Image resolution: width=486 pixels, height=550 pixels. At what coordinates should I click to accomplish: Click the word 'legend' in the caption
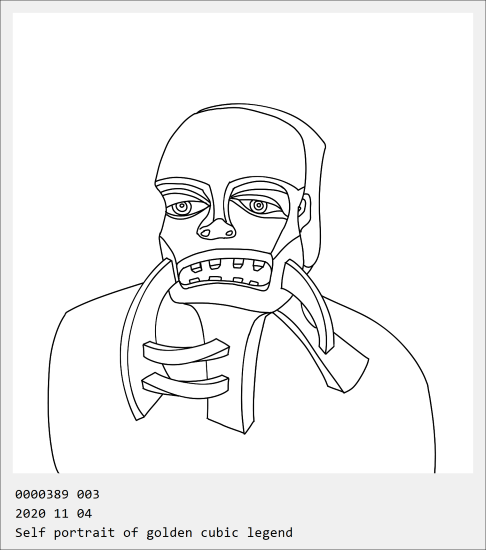click(270, 532)
